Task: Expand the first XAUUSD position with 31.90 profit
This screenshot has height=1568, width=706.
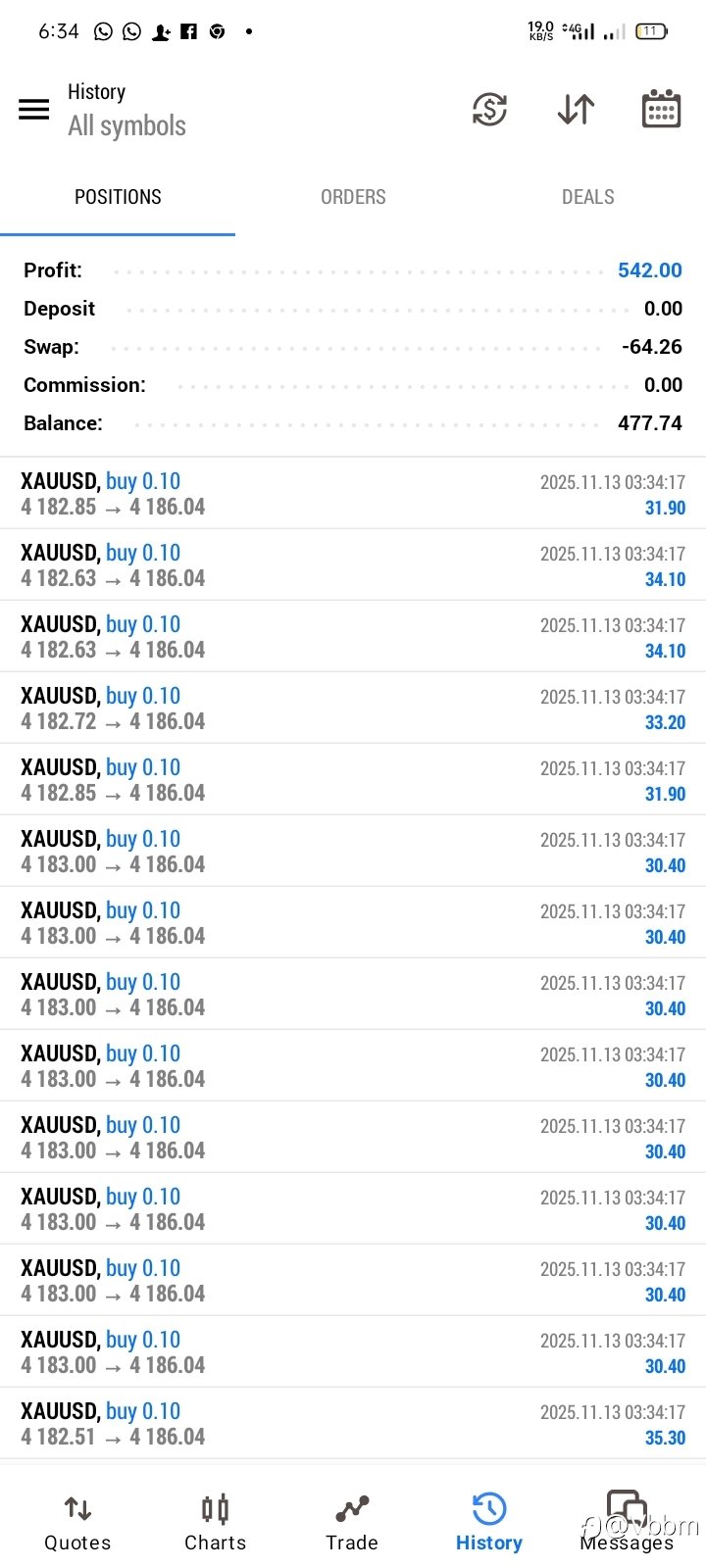Action: point(353,494)
